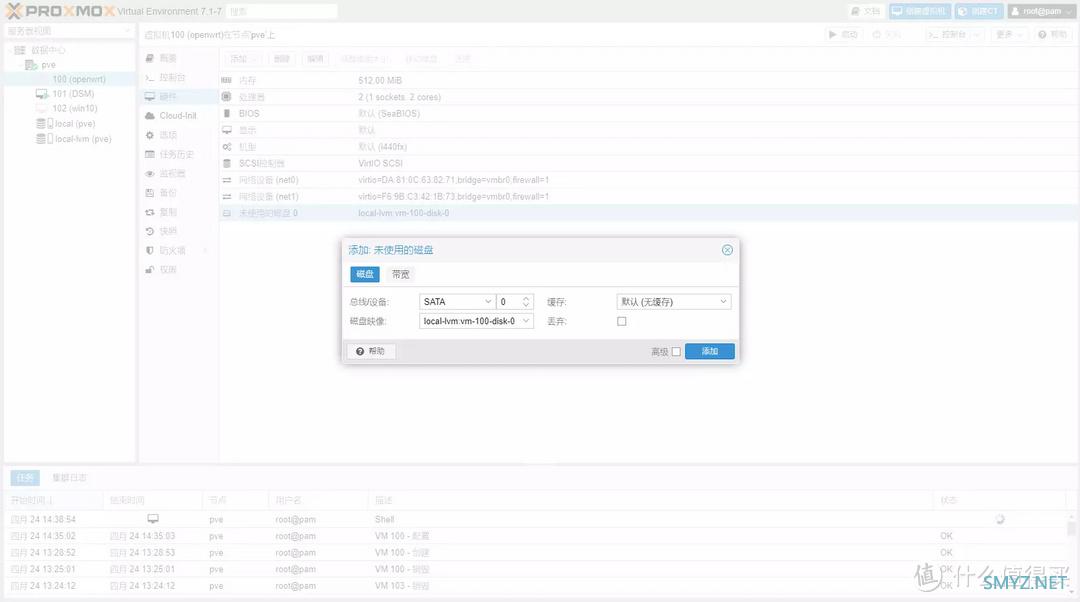Screen dimensions: 1080x602
Task: Click the start VM play button
Action: [x=844, y=34]
